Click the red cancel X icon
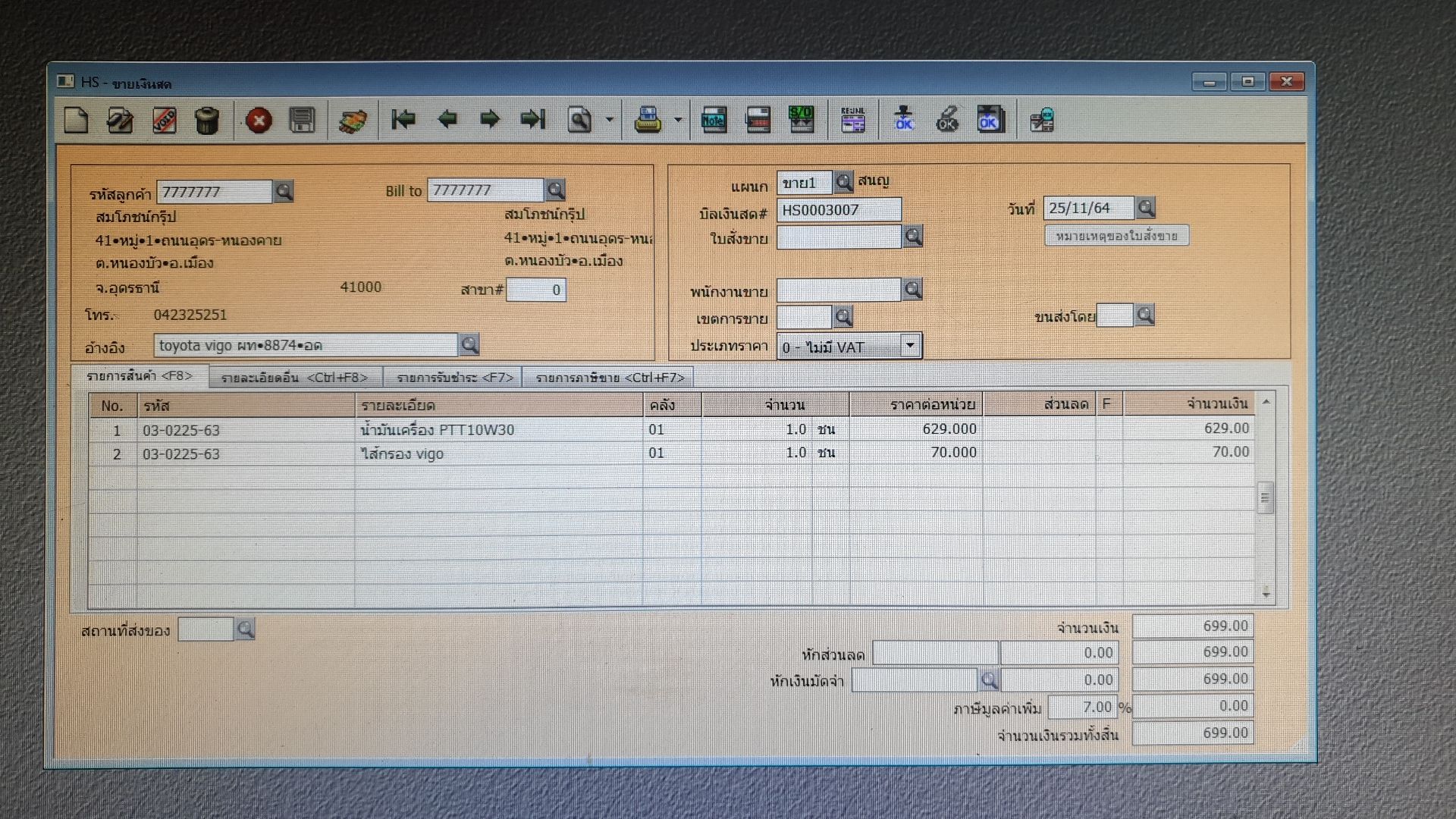The image size is (1456, 819). coord(259,121)
